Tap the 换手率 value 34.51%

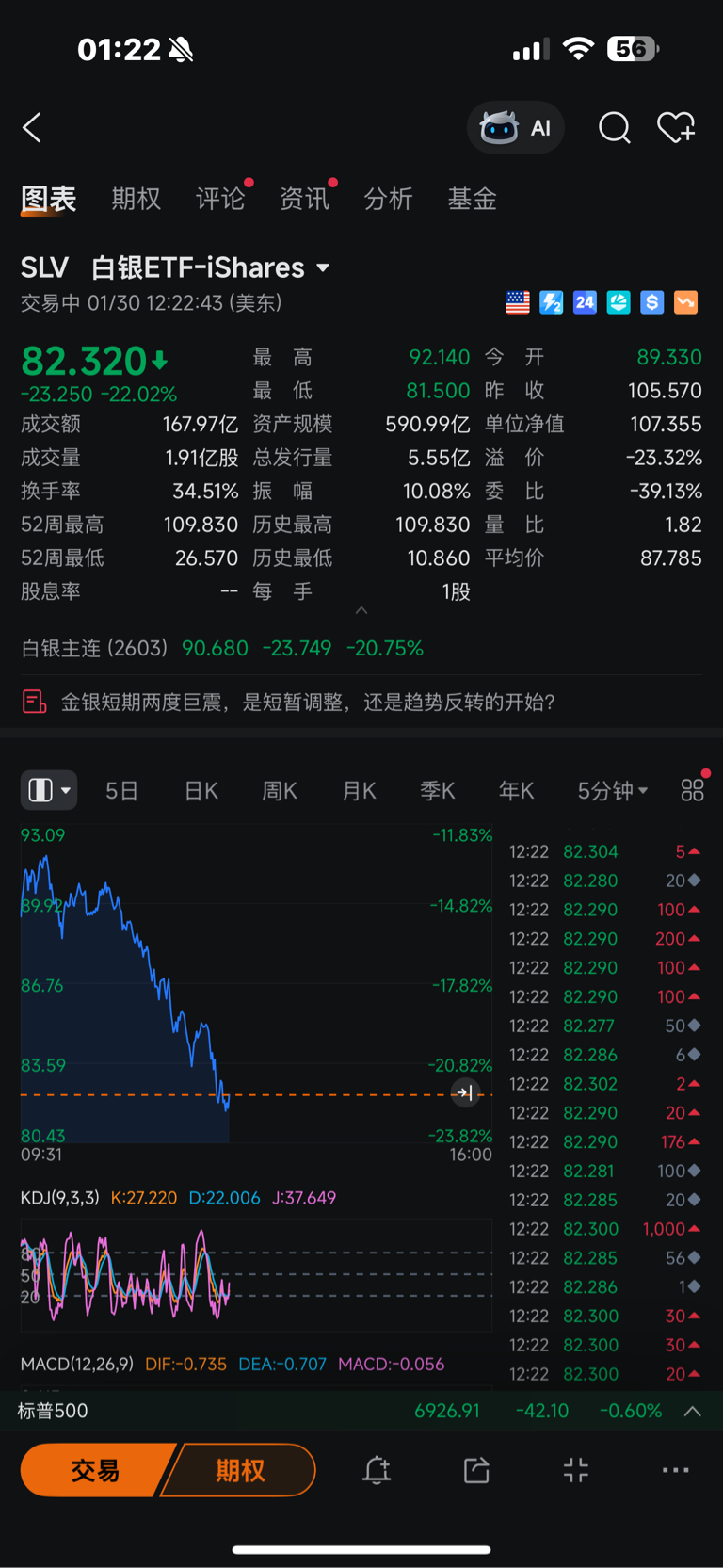205,491
